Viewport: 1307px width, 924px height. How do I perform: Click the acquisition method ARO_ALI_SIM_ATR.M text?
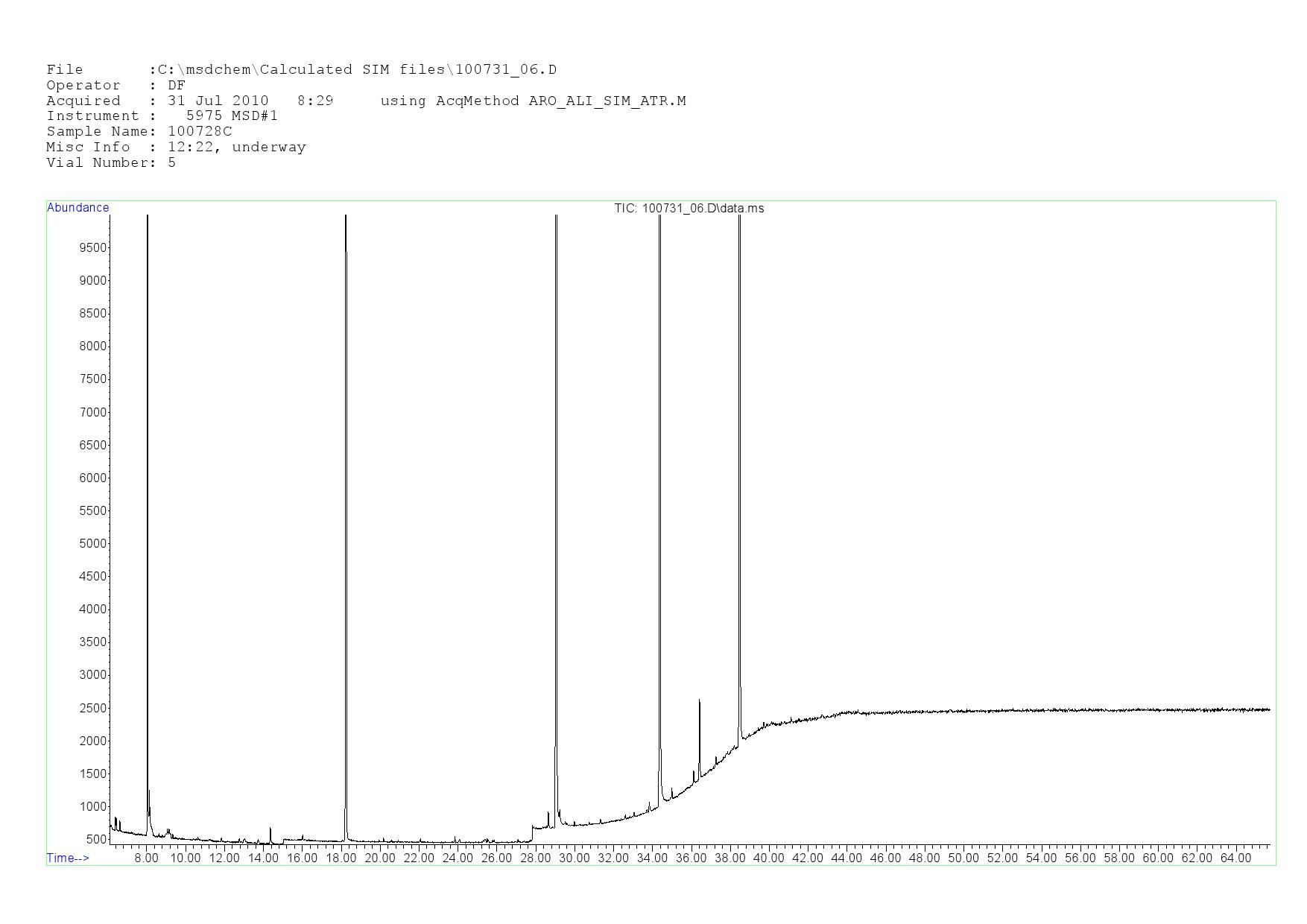point(607,101)
